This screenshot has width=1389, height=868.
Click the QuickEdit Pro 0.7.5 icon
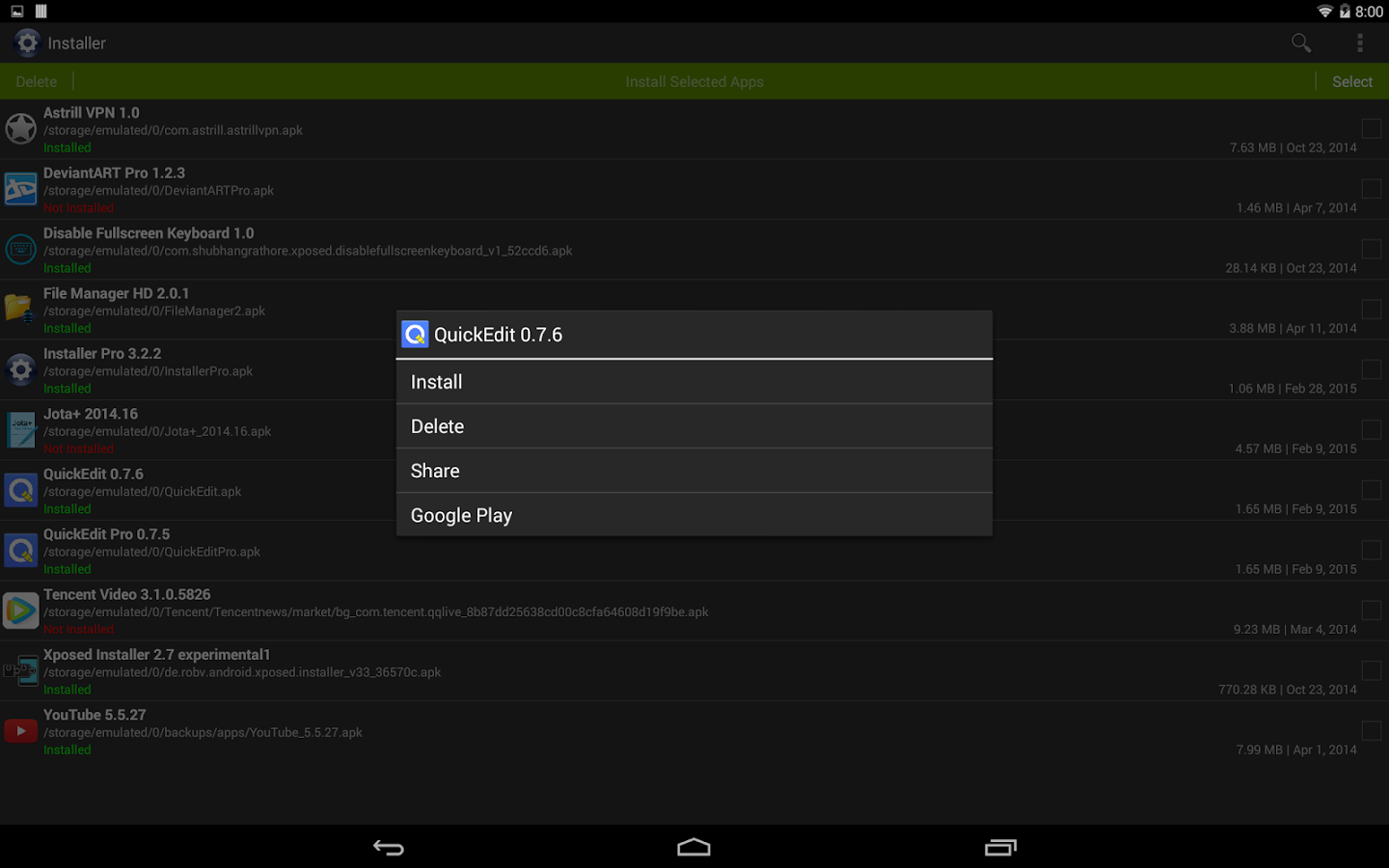pos(20,551)
